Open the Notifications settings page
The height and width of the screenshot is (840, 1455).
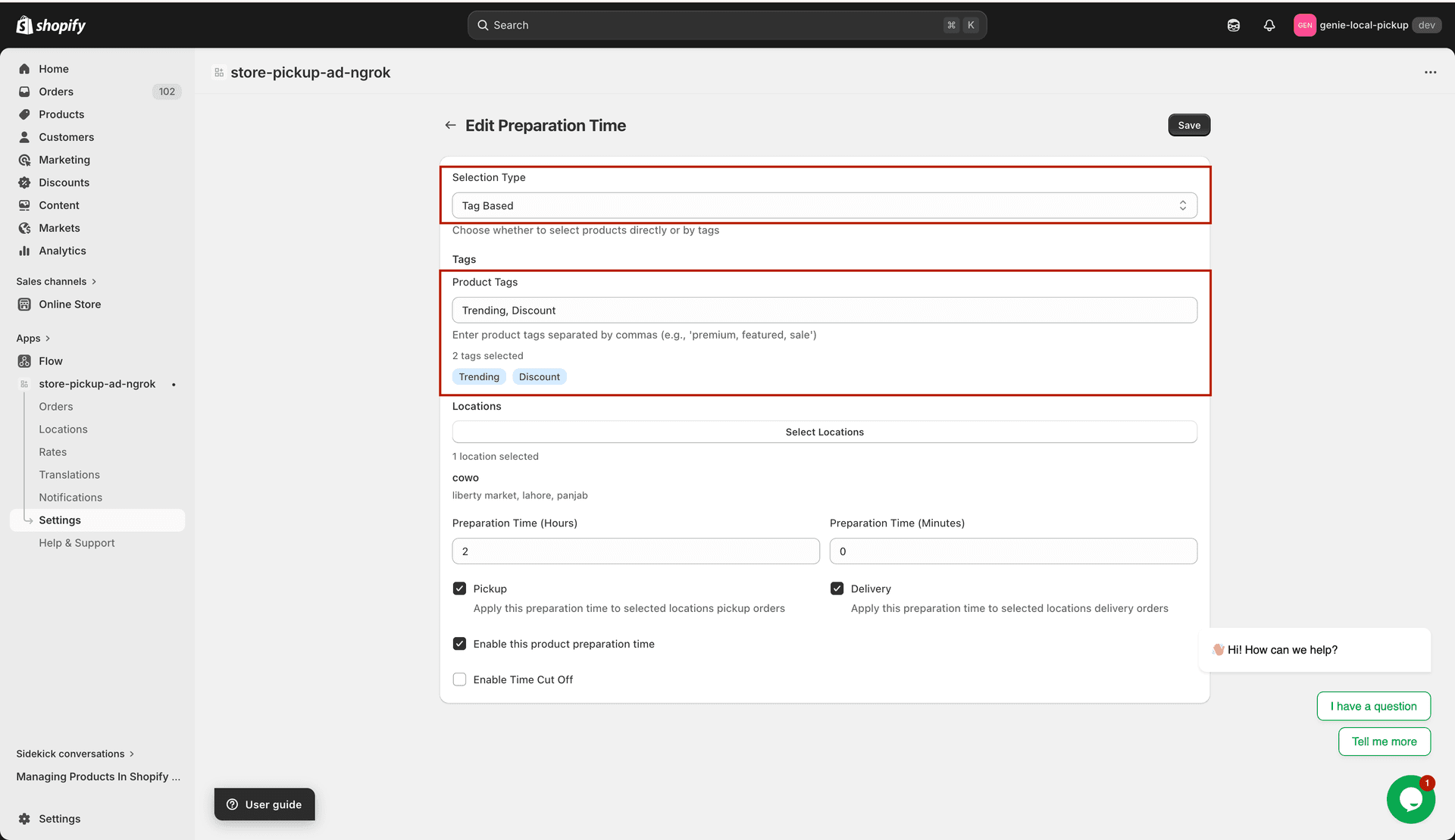pyautogui.click(x=70, y=497)
